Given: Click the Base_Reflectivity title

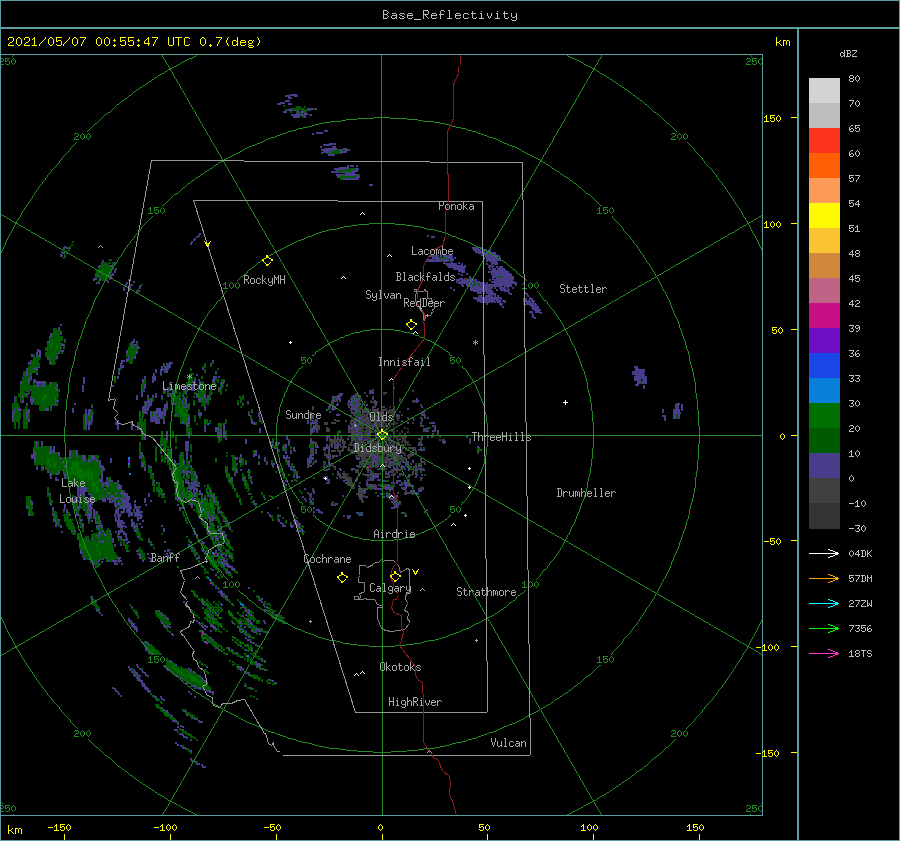Looking at the screenshot, I should pos(450,15).
